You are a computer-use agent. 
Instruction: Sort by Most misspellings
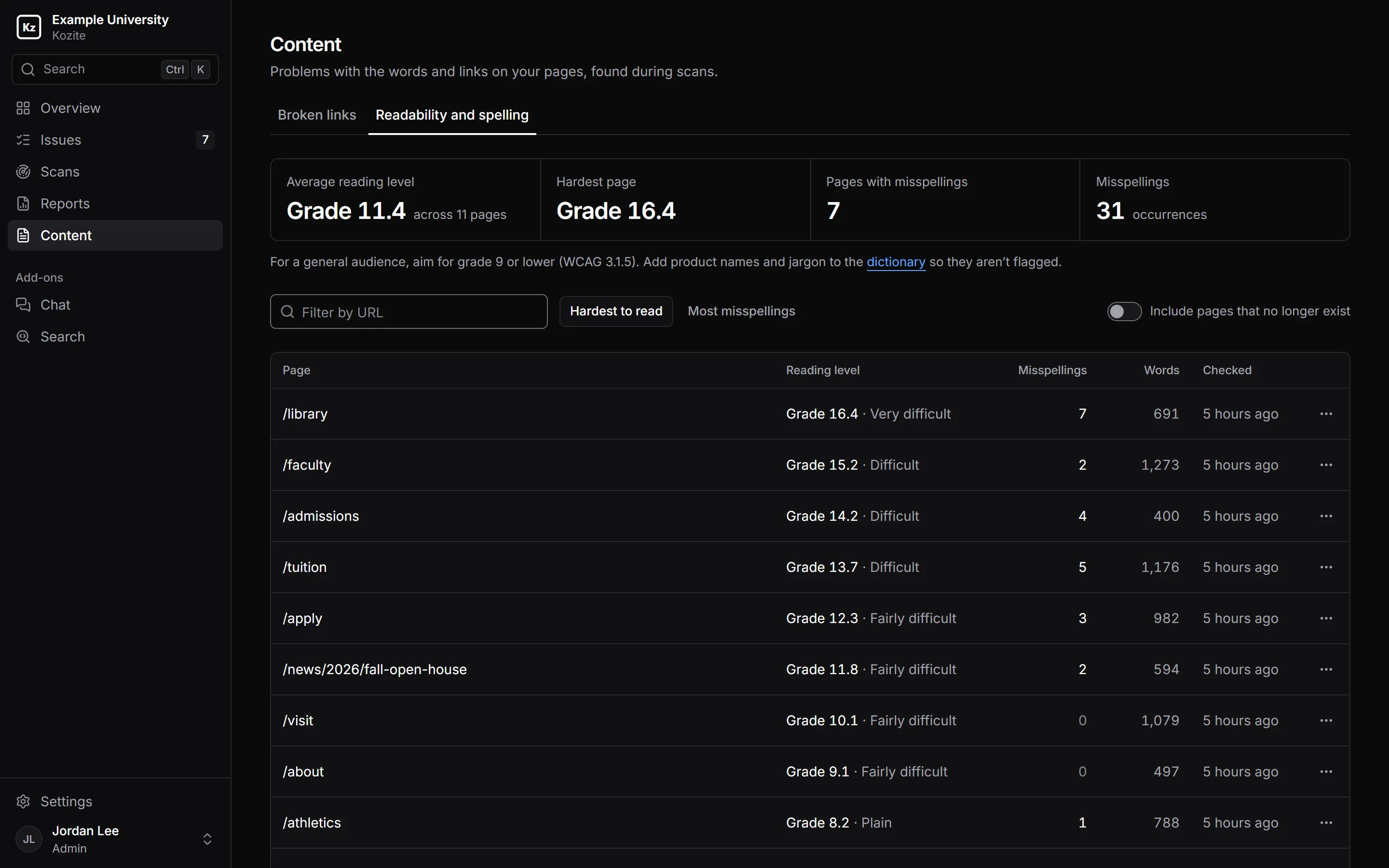[x=741, y=311]
